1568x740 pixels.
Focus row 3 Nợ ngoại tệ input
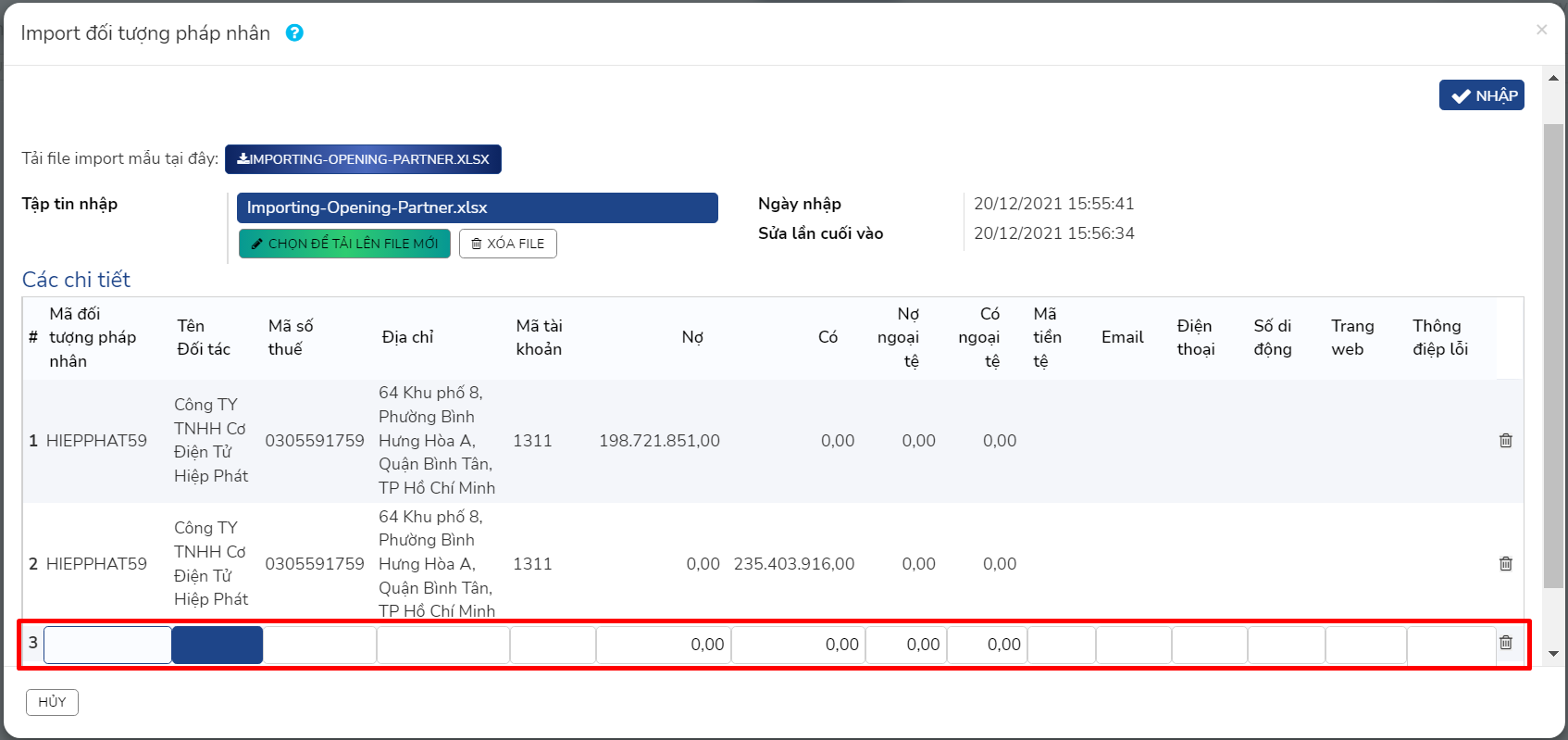906,645
